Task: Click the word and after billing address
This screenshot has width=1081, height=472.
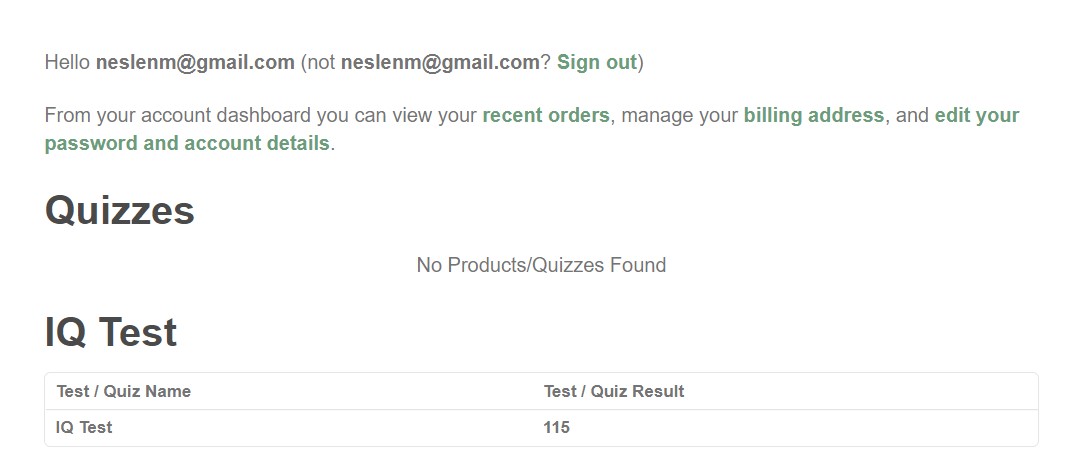Action: [x=912, y=115]
